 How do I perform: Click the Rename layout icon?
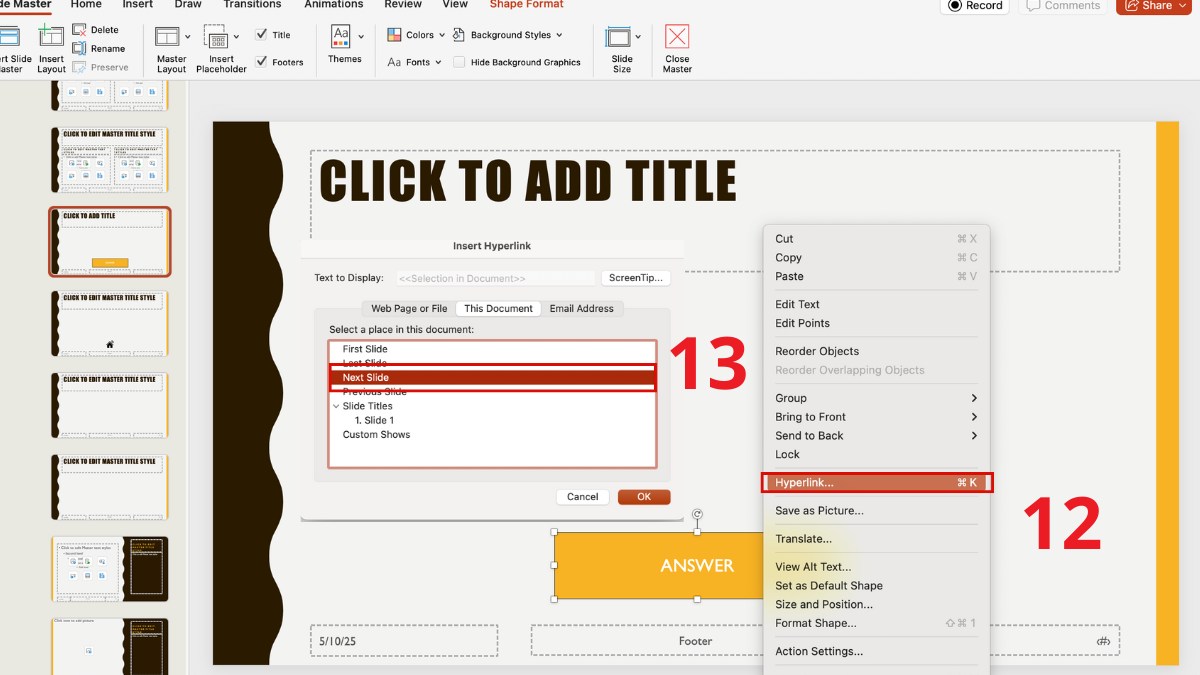pyautogui.click(x=79, y=48)
